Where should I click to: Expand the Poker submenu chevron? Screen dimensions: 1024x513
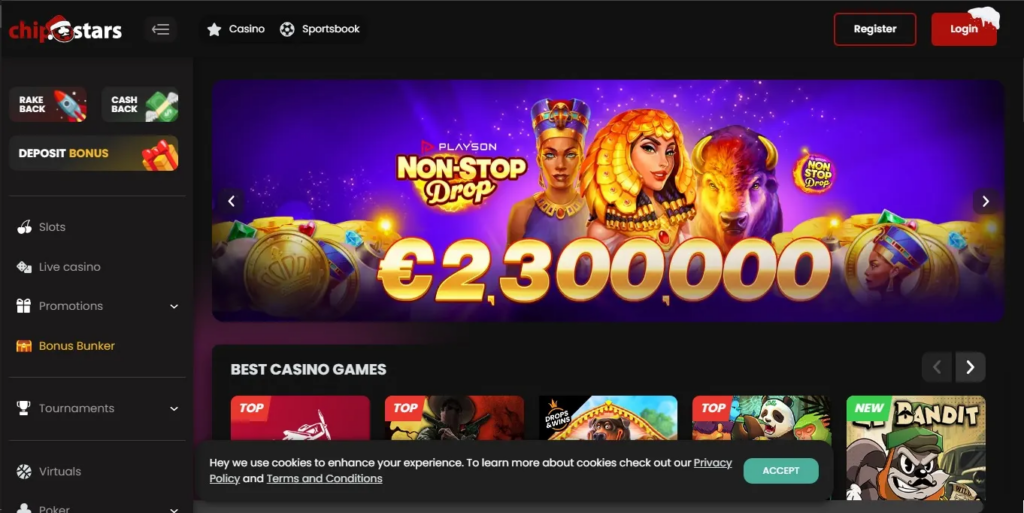(174, 510)
